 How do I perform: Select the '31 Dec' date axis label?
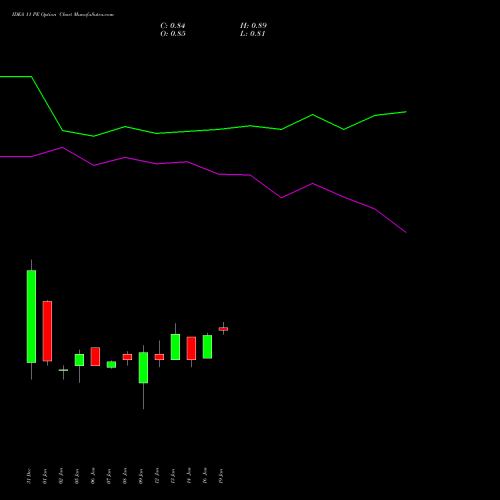tap(29, 476)
